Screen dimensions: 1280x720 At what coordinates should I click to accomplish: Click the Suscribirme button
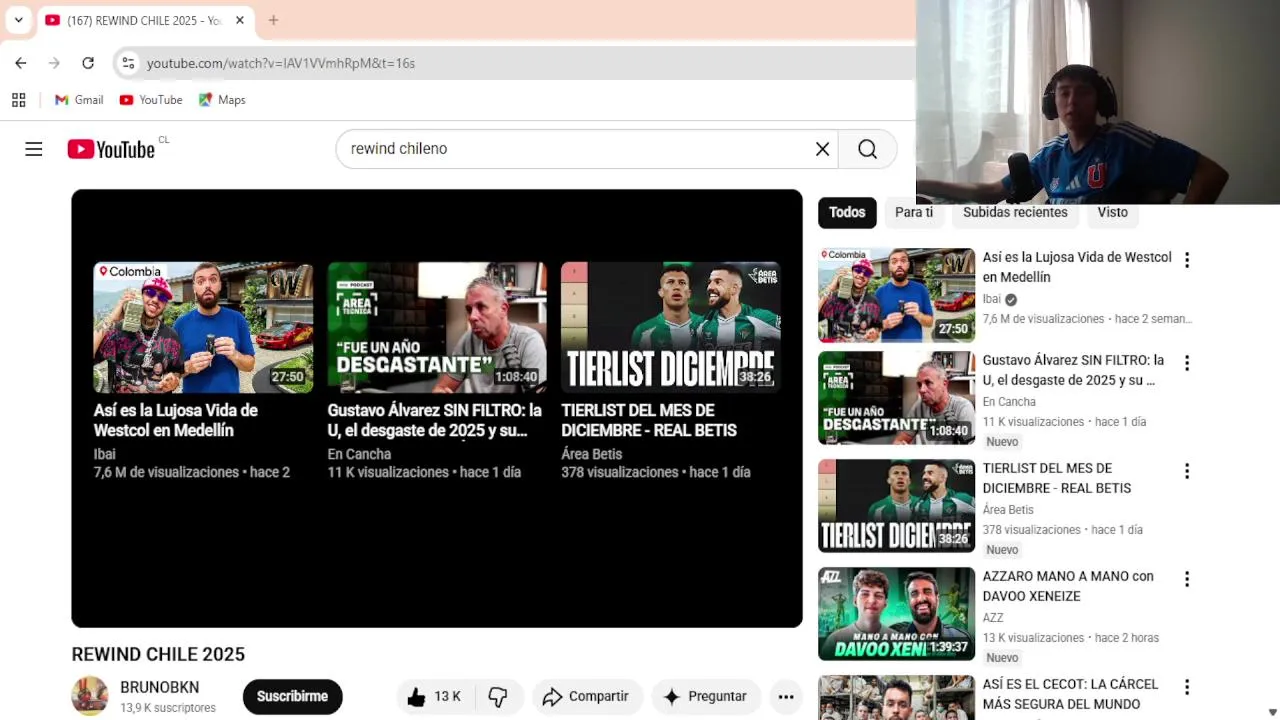[x=292, y=697]
